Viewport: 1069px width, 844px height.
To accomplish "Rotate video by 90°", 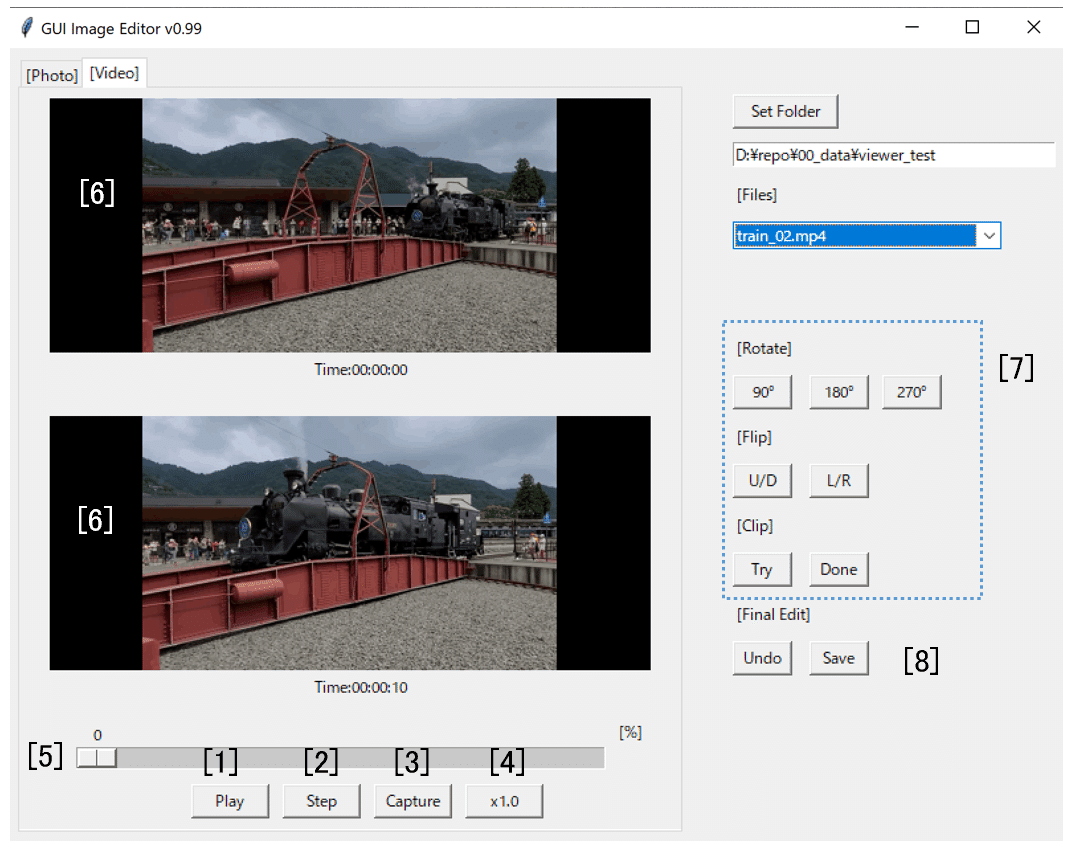I will (763, 392).
